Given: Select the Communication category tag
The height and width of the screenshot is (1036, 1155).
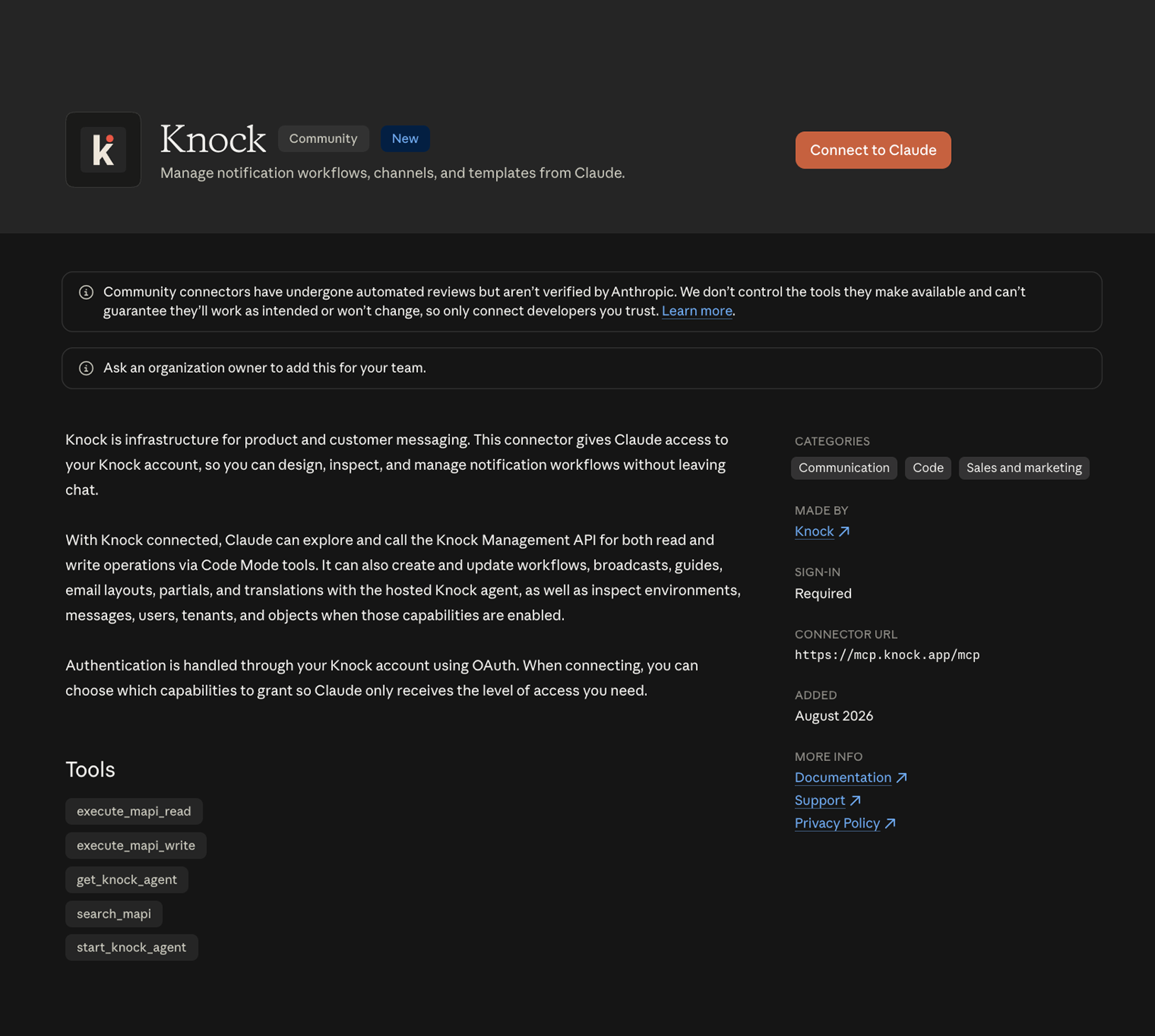Looking at the screenshot, I should point(844,468).
